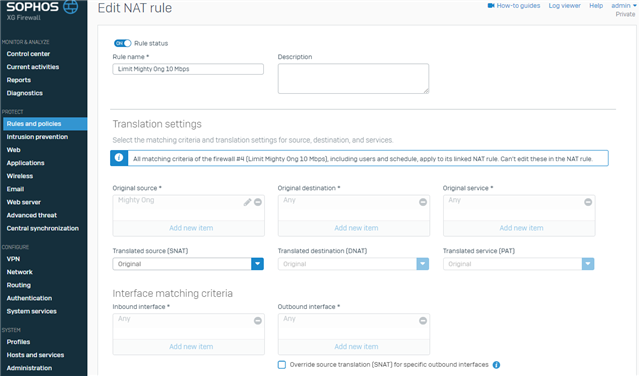
Task: Click info icon beside override SNAT option
Action: (496, 365)
